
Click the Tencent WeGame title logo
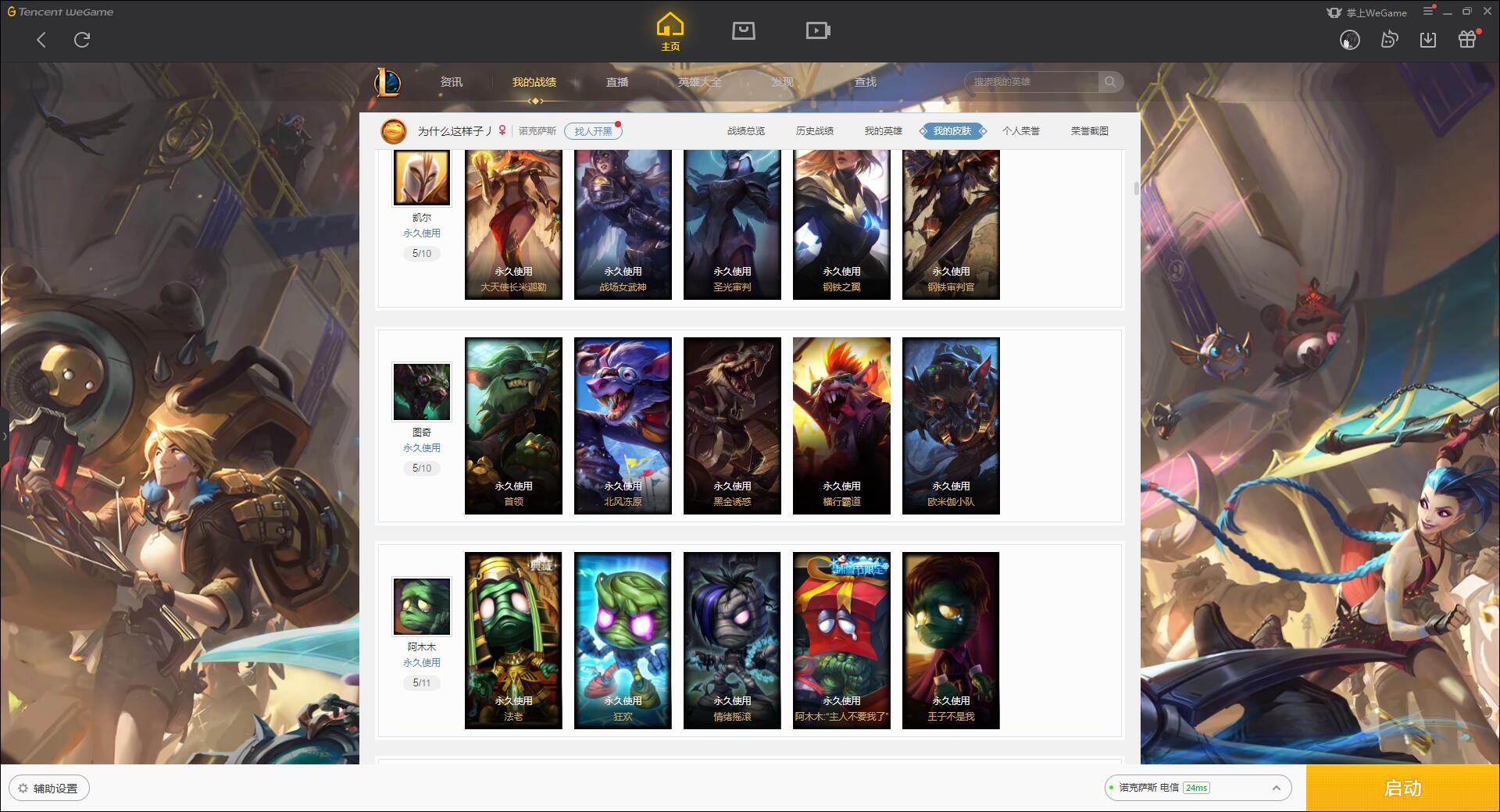(x=60, y=12)
